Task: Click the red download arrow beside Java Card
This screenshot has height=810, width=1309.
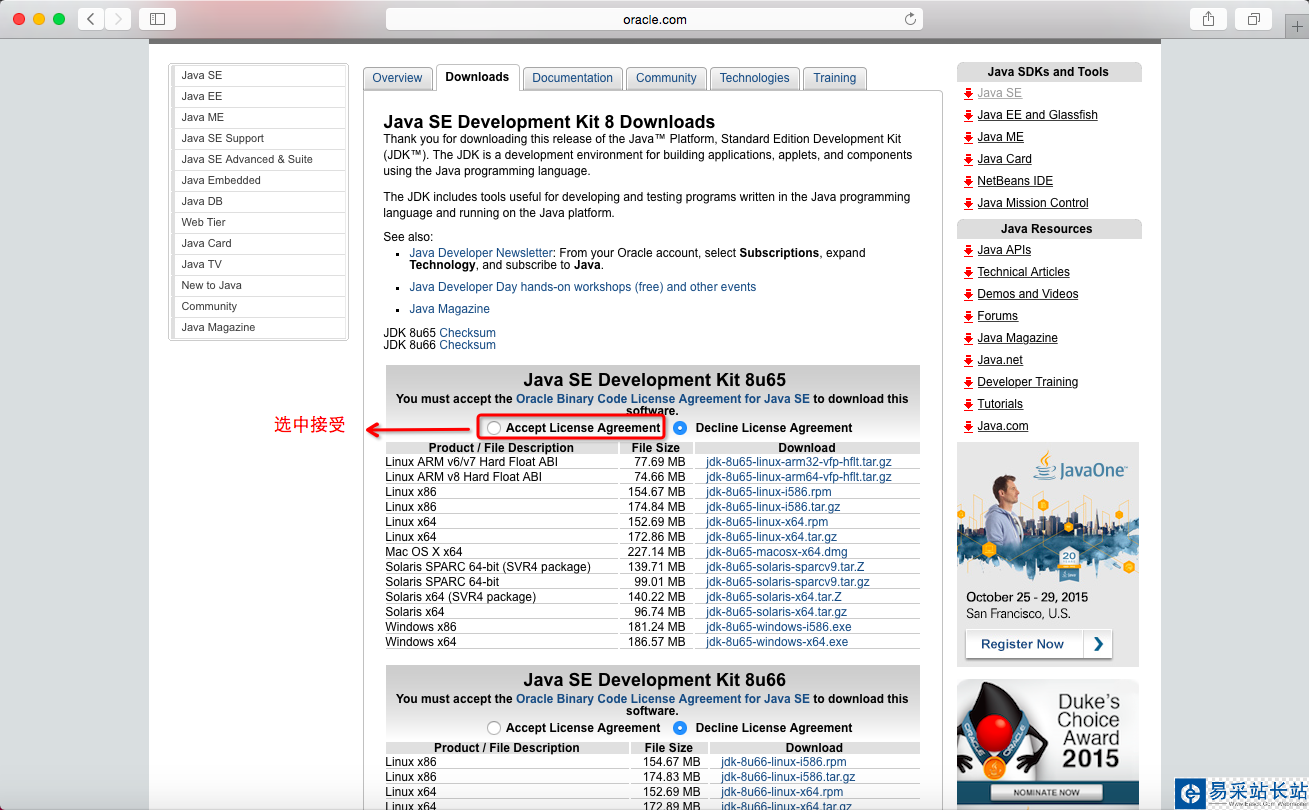Action: [968, 160]
